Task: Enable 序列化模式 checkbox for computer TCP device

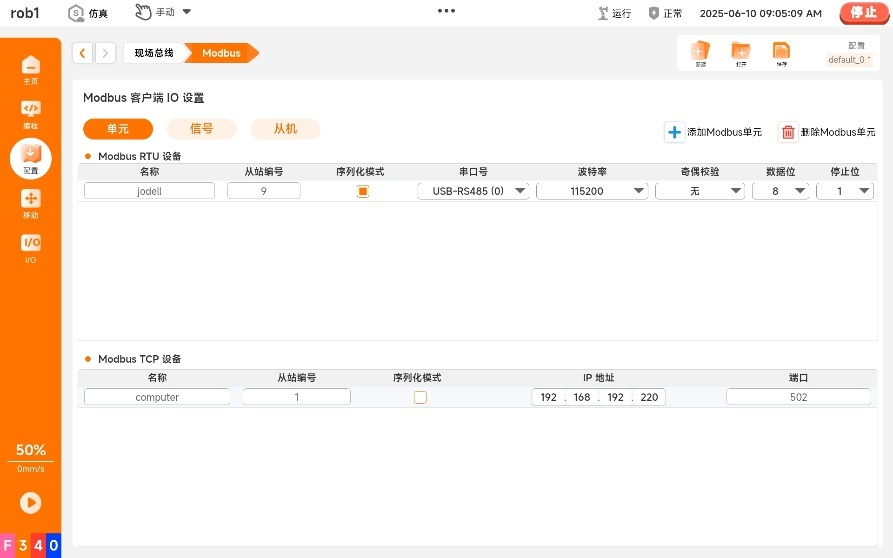Action: pyautogui.click(x=420, y=397)
